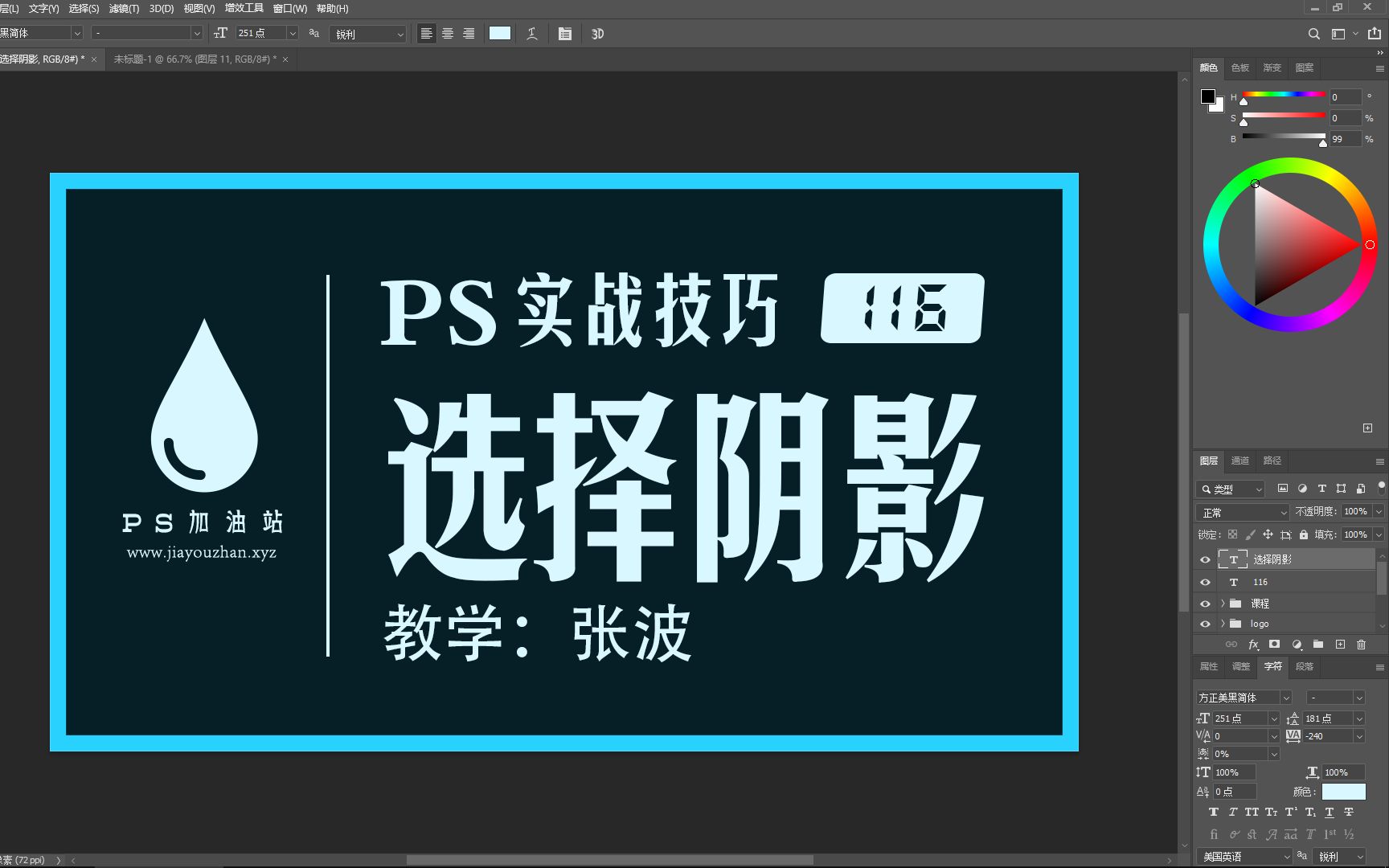Click the 颜色 swatch in Character panel

(1343, 792)
